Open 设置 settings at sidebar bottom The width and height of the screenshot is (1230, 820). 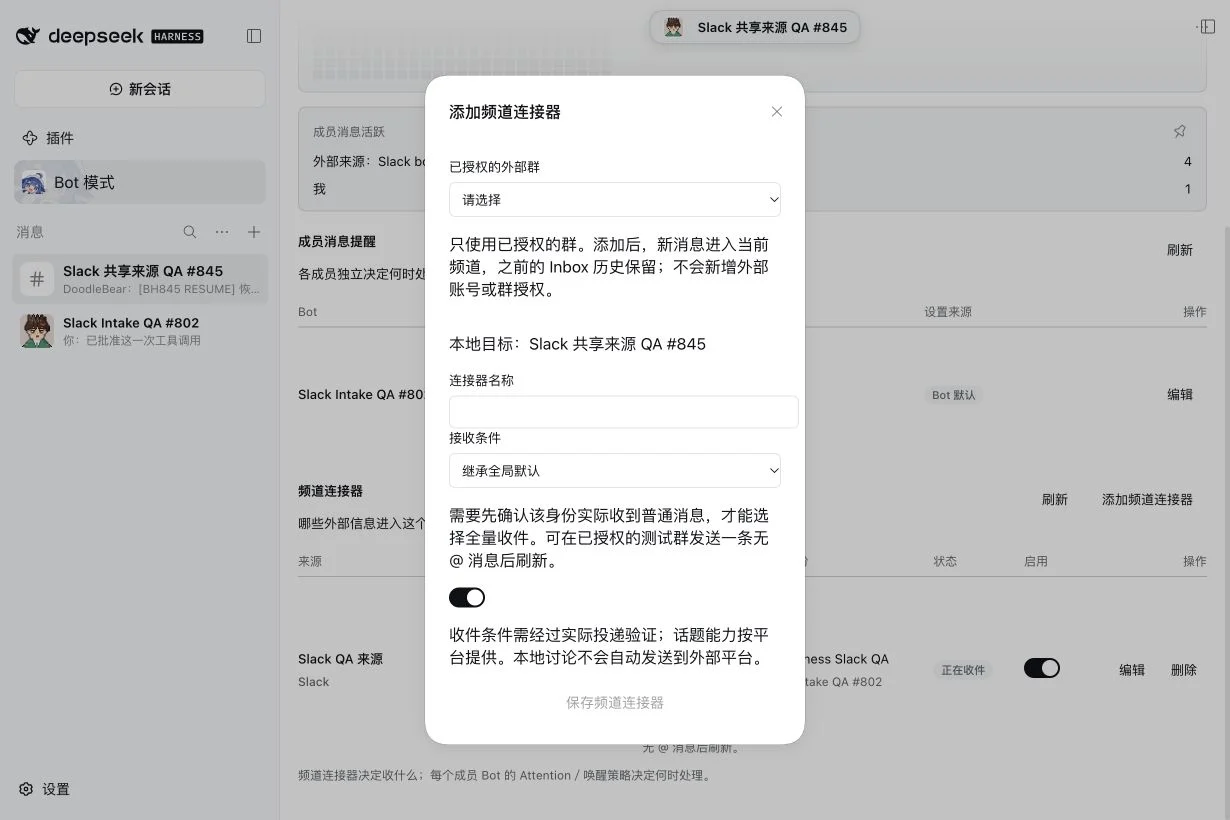tap(45, 789)
